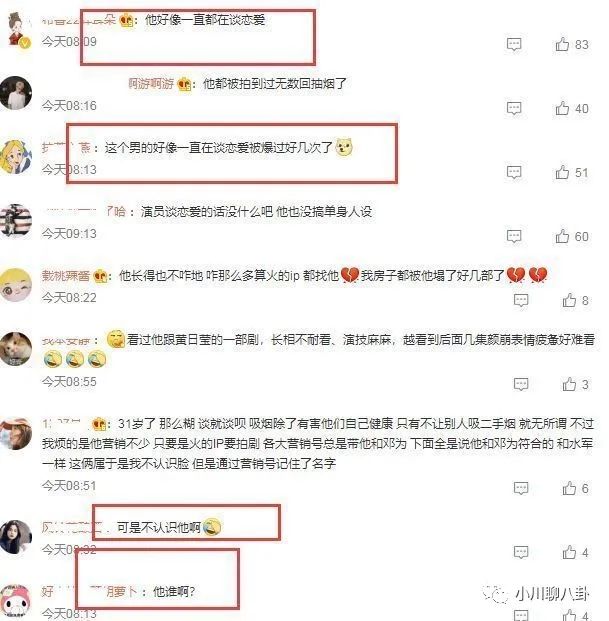
Task: Reply to the 今天08:13 doge emoji comment
Action: click(x=514, y=172)
